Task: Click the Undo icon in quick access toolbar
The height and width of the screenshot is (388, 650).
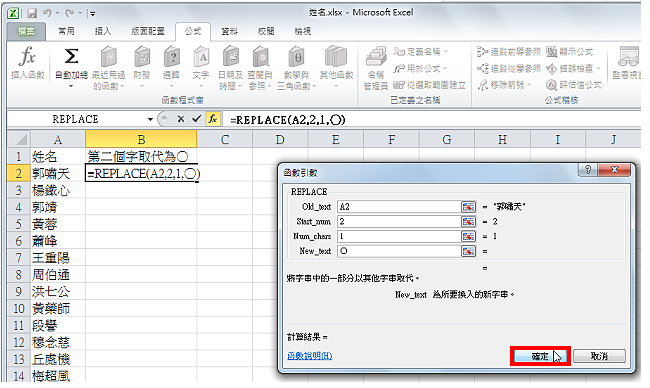Action: (47, 13)
